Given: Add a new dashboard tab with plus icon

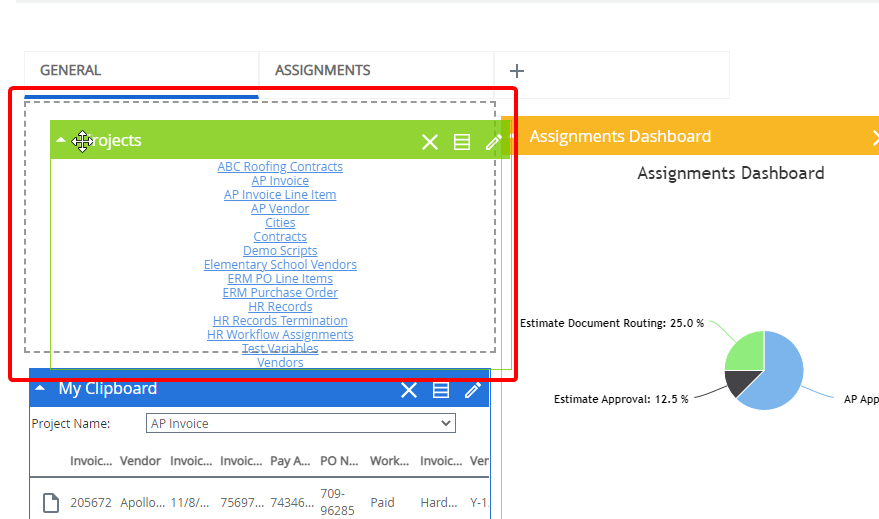Looking at the screenshot, I should pos(517,71).
